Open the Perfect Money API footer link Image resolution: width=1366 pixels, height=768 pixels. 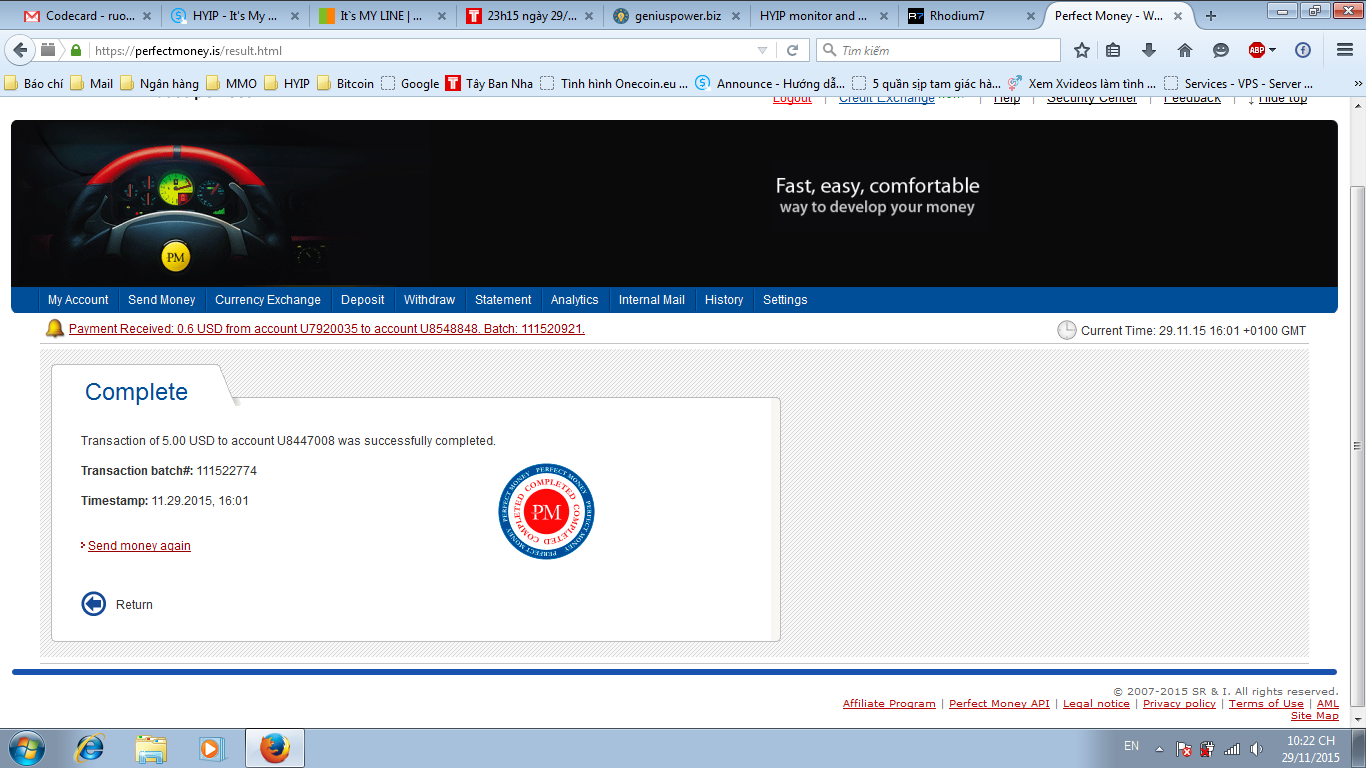(x=999, y=704)
